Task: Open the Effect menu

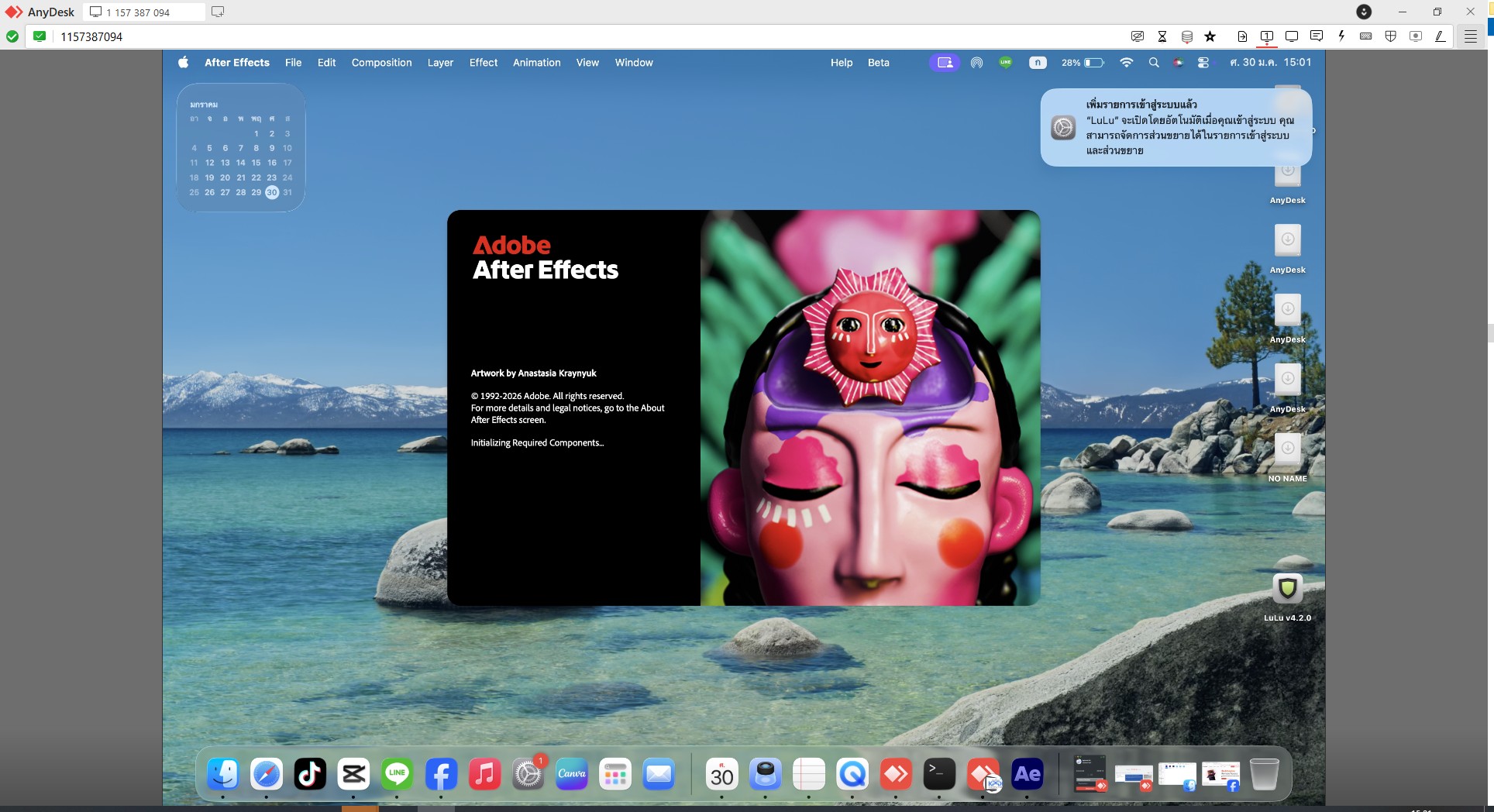Action: click(x=484, y=63)
